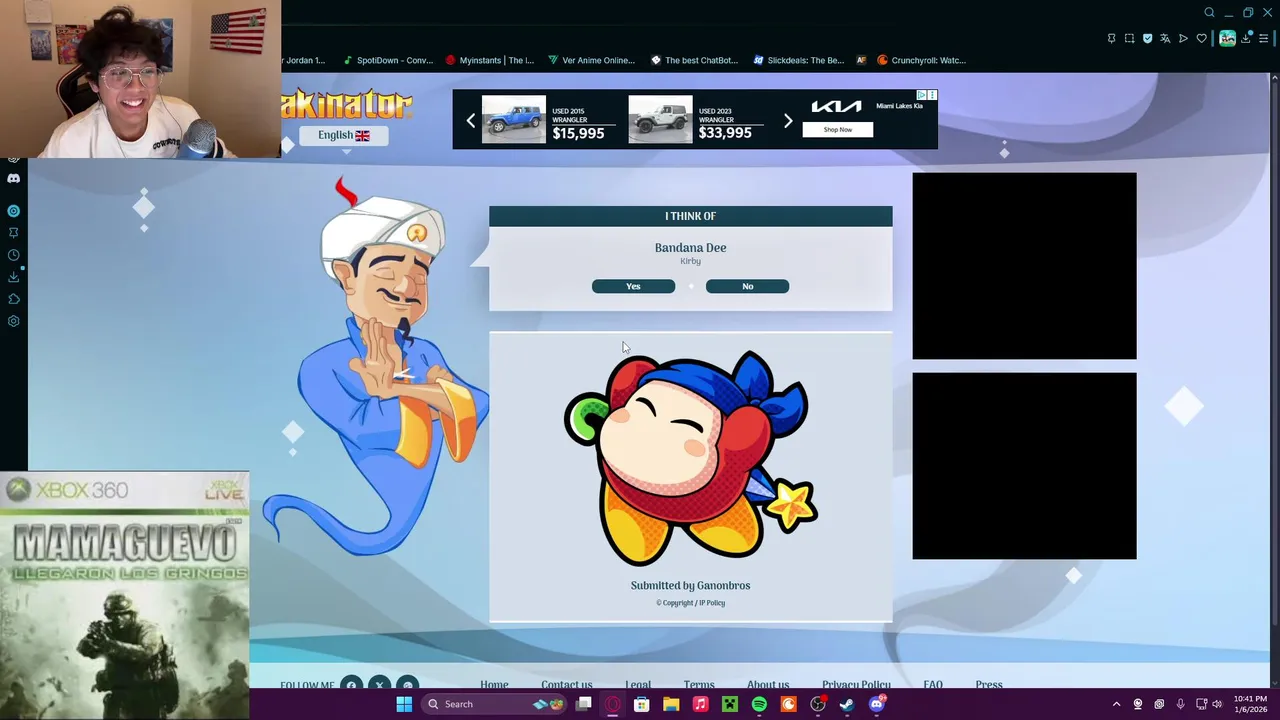Screen dimensions: 1280x720
Task: Open toolbar downloads icon
Action: click(x=1245, y=39)
